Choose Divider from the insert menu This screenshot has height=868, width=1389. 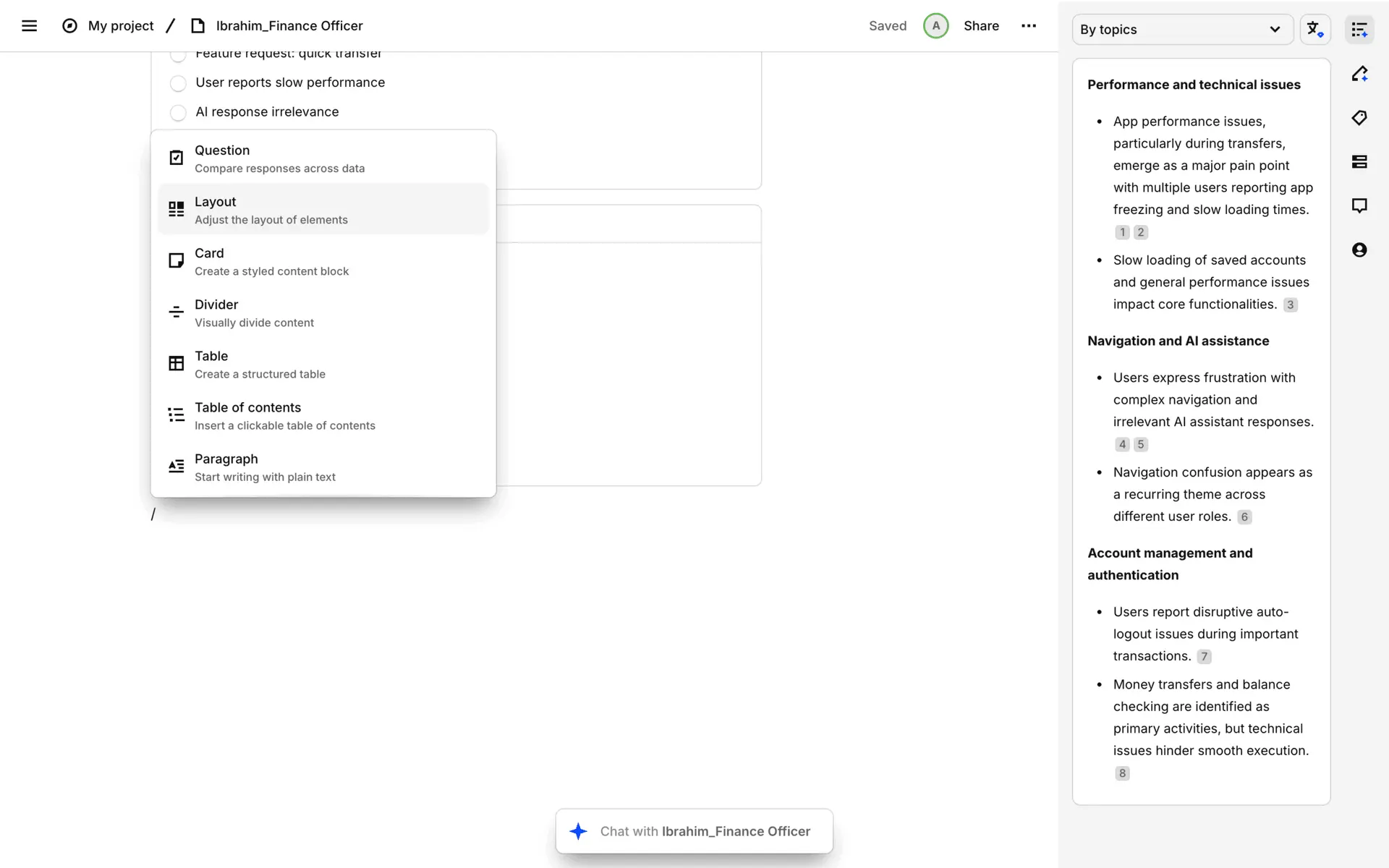323,312
